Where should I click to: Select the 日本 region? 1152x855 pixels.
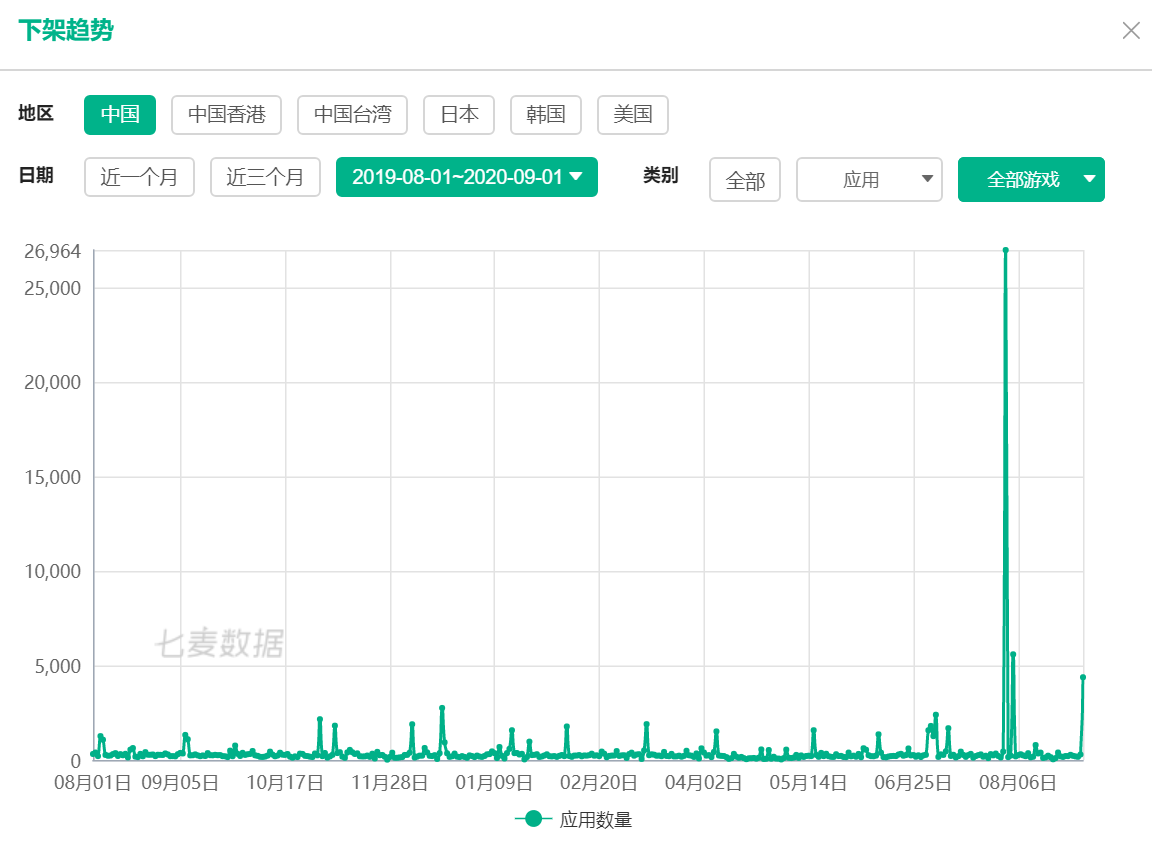point(459,115)
